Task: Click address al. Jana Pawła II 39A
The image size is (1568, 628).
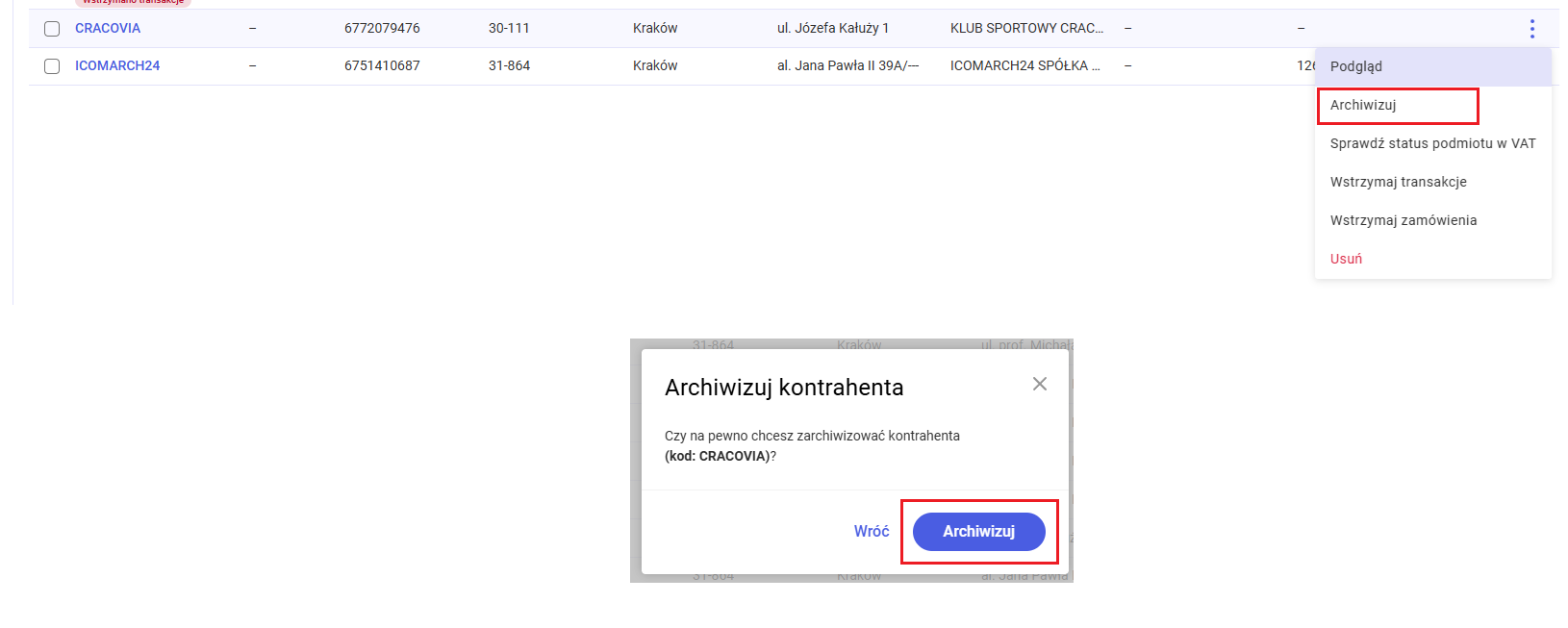Action: click(x=847, y=65)
